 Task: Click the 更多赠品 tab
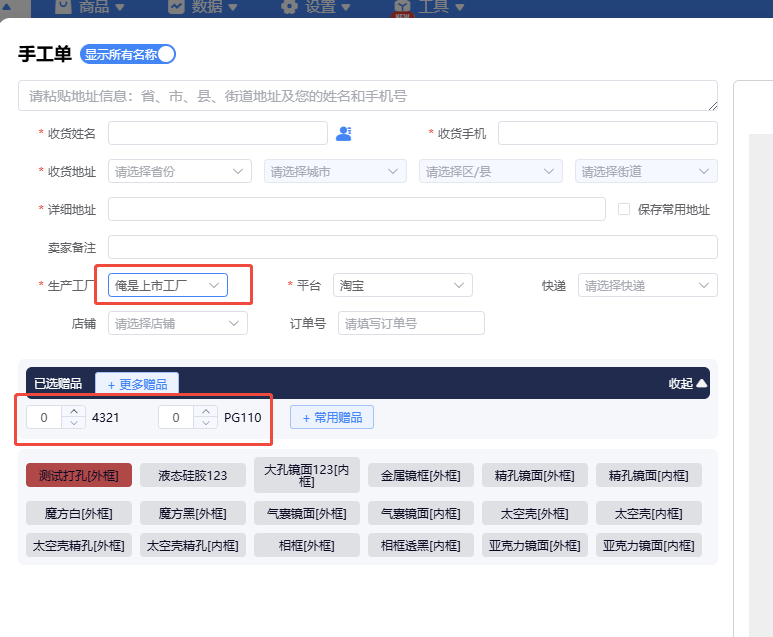tap(137, 384)
